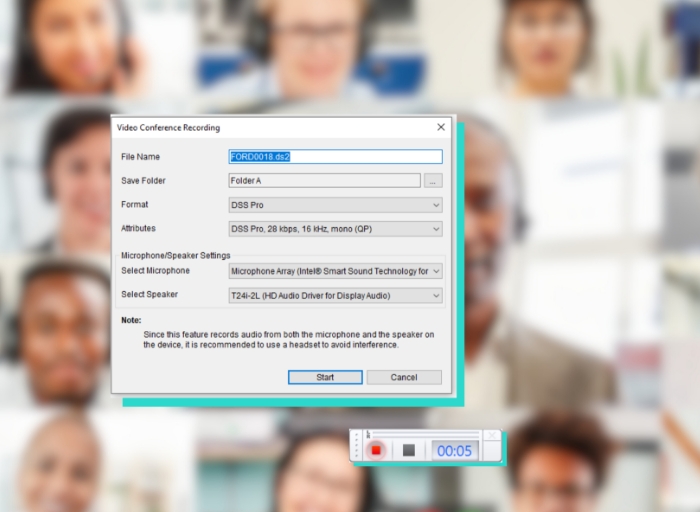Click the 00:05 elapsed time display
The height and width of the screenshot is (512, 700).
[x=454, y=451]
